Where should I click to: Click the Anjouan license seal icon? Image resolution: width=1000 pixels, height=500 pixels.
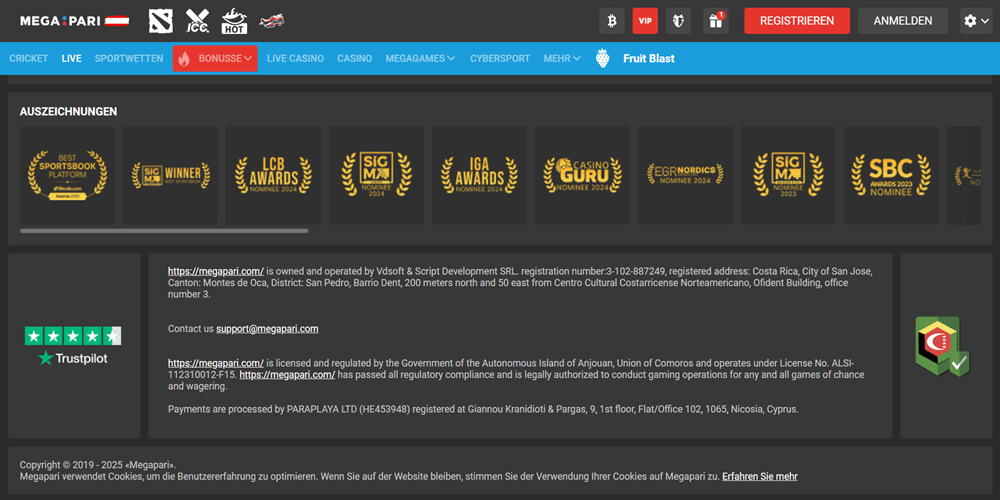pos(943,346)
